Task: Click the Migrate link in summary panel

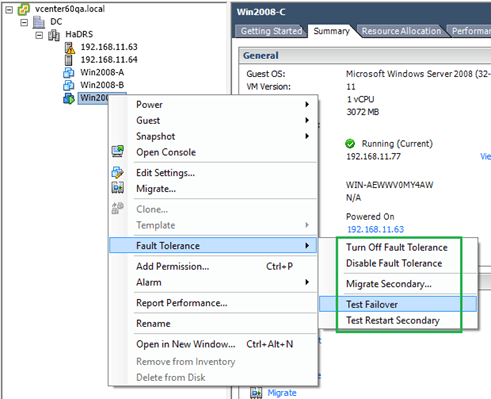Action: pyautogui.click(x=282, y=393)
